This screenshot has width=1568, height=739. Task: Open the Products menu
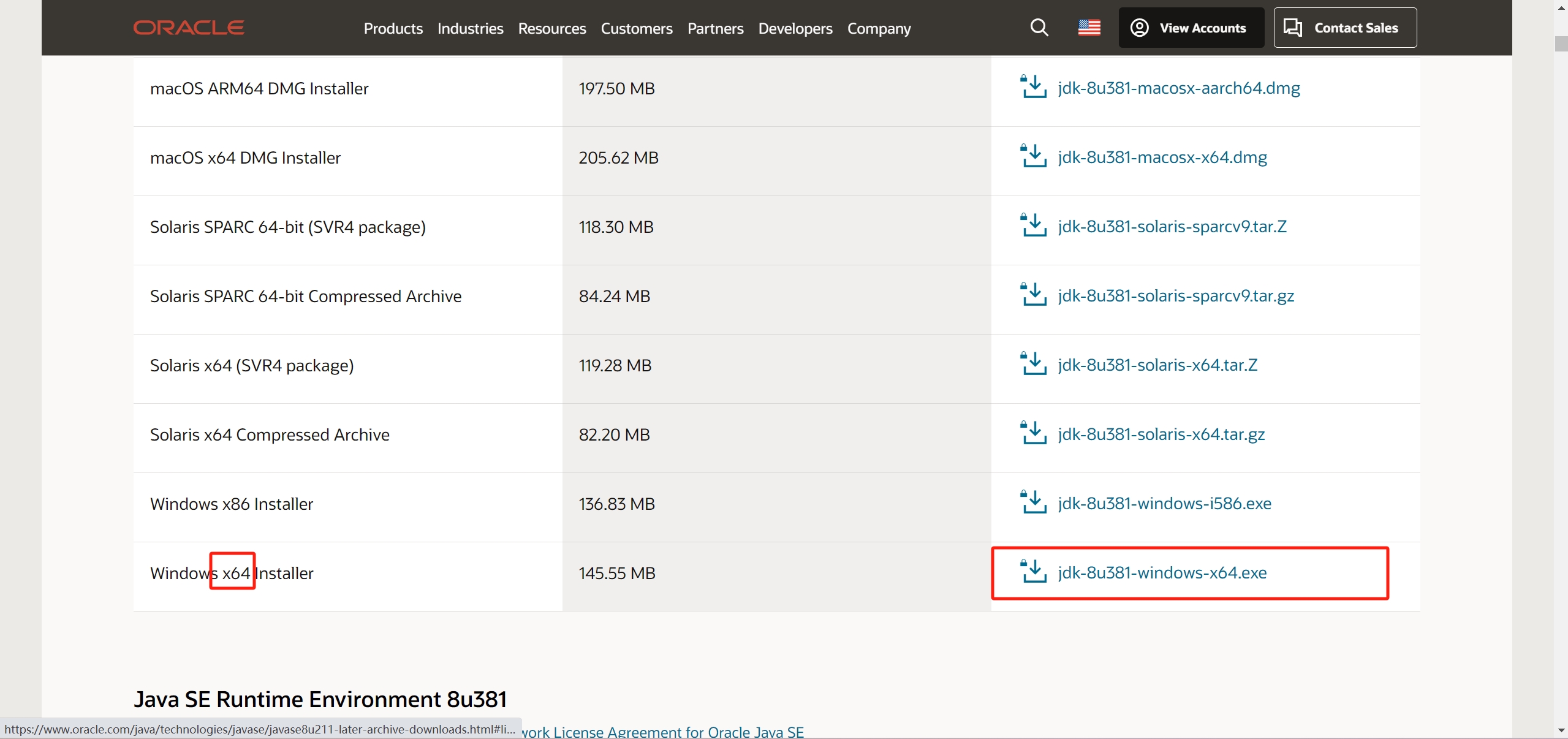pos(393,28)
